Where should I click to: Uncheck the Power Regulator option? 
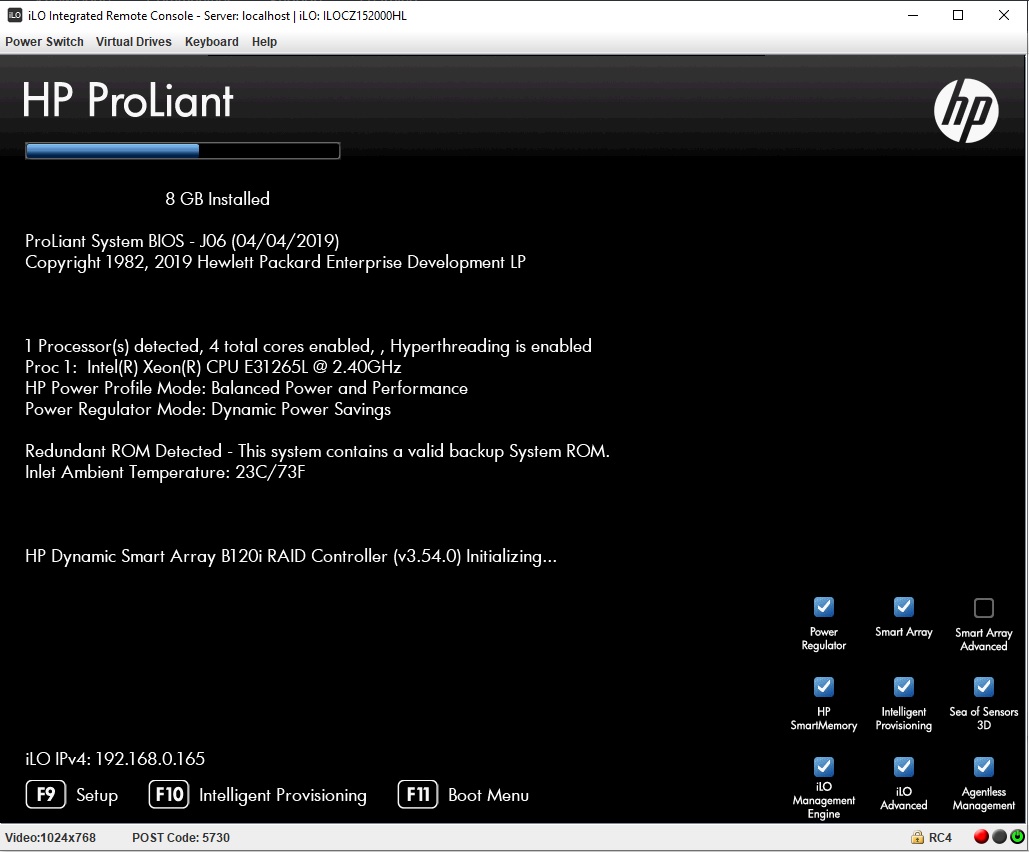pos(823,607)
